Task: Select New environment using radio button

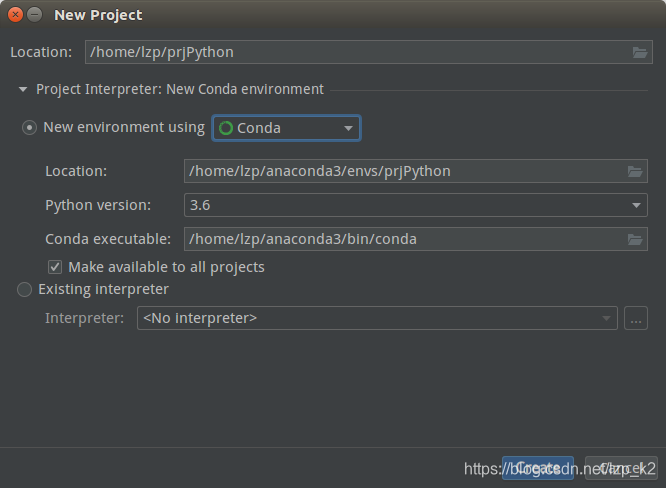Action: click(x=29, y=127)
